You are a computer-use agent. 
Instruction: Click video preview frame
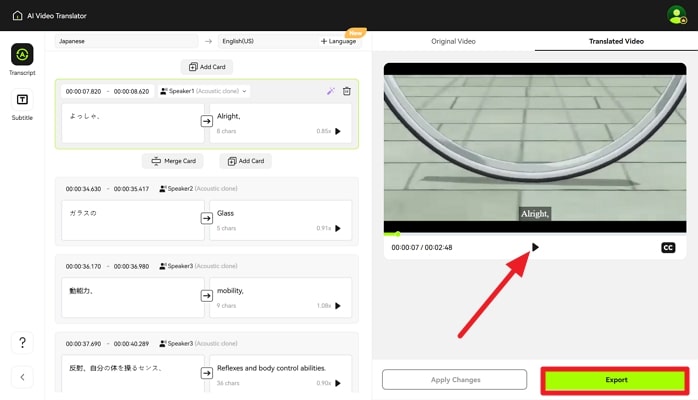tap(535, 147)
